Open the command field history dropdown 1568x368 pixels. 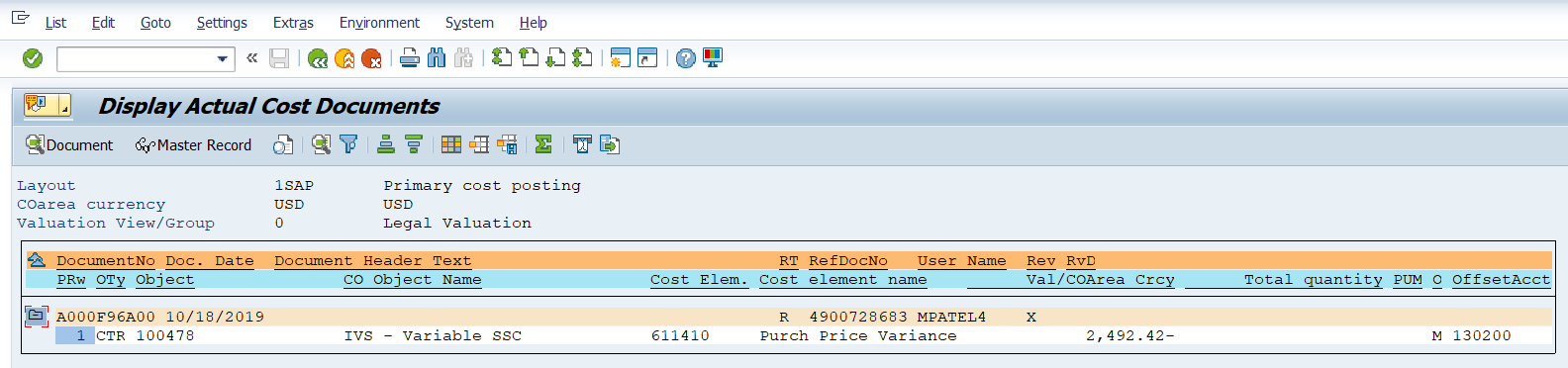(x=223, y=59)
